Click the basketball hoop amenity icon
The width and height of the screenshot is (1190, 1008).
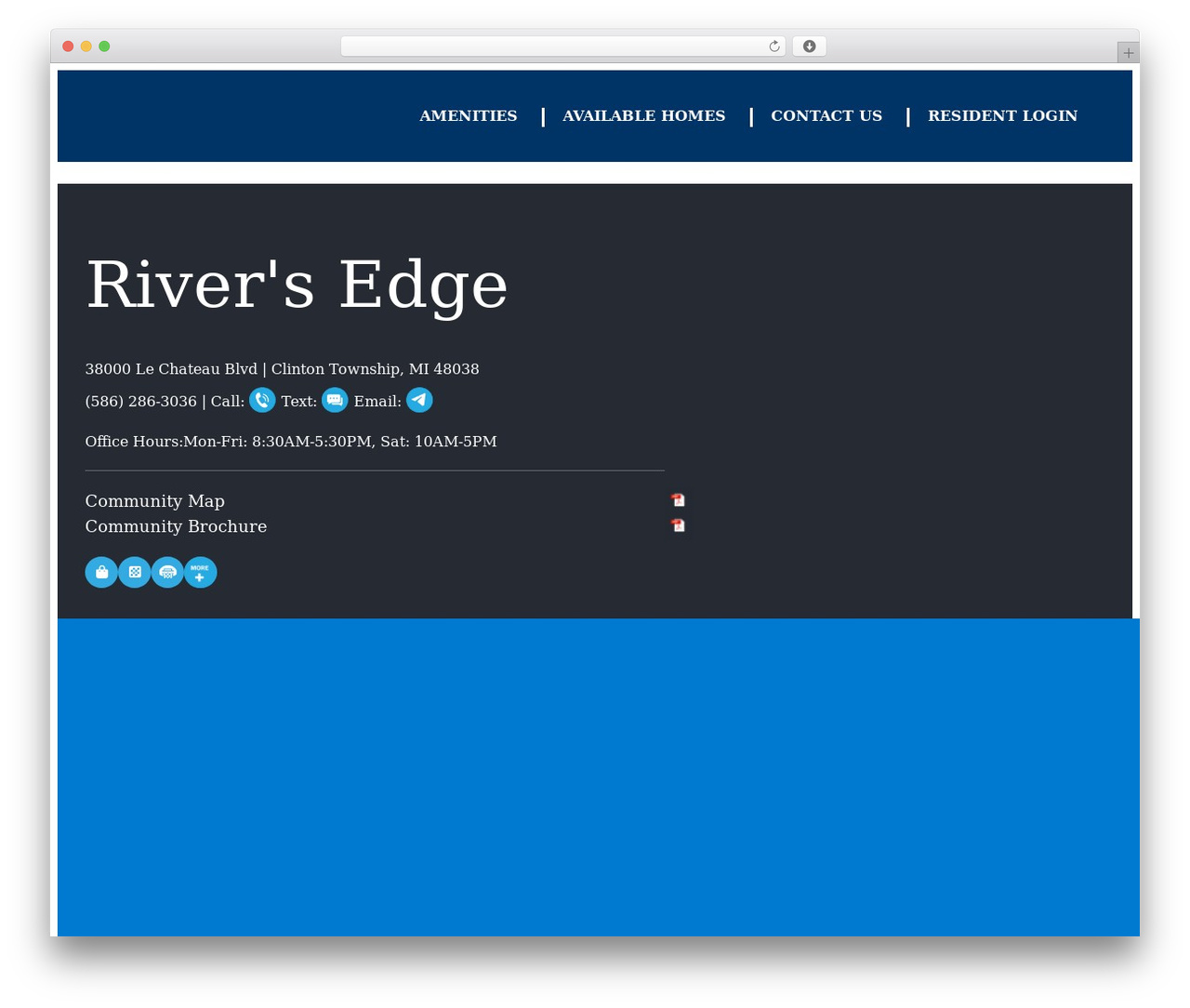coord(167,573)
